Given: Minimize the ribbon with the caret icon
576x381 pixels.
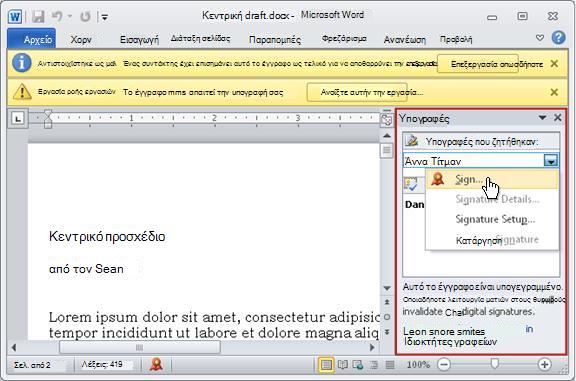Looking at the screenshot, I should pos(540,38).
